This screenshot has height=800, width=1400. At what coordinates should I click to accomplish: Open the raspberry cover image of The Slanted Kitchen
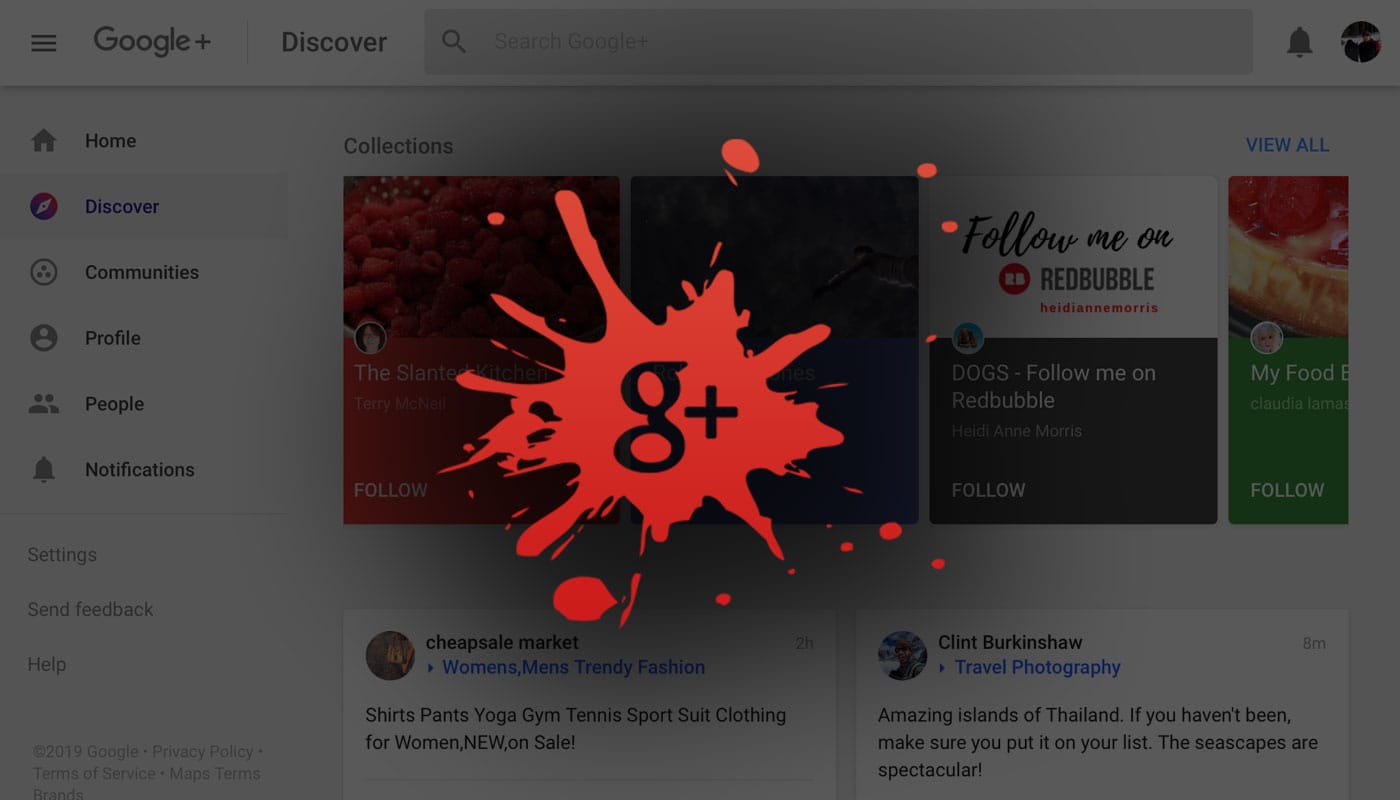[481, 257]
